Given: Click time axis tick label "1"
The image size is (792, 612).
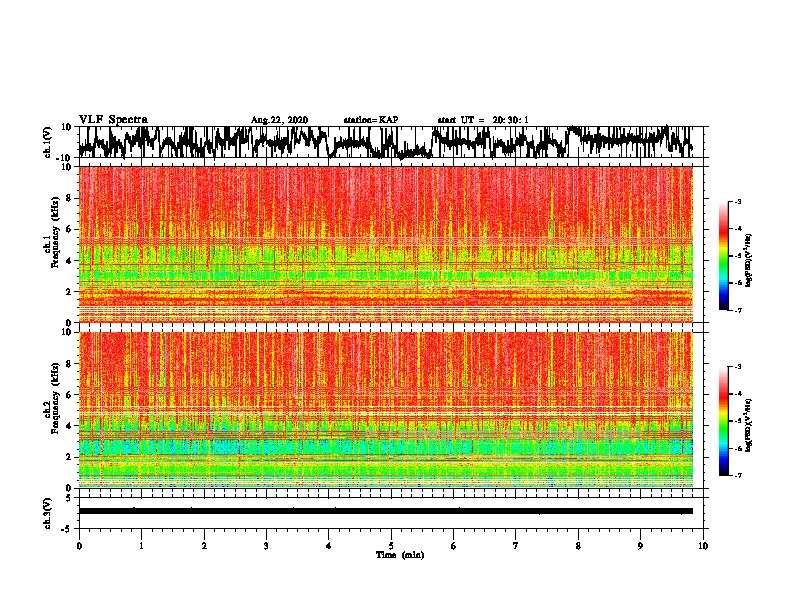Looking at the screenshot, I should click(x=141, y=546).
